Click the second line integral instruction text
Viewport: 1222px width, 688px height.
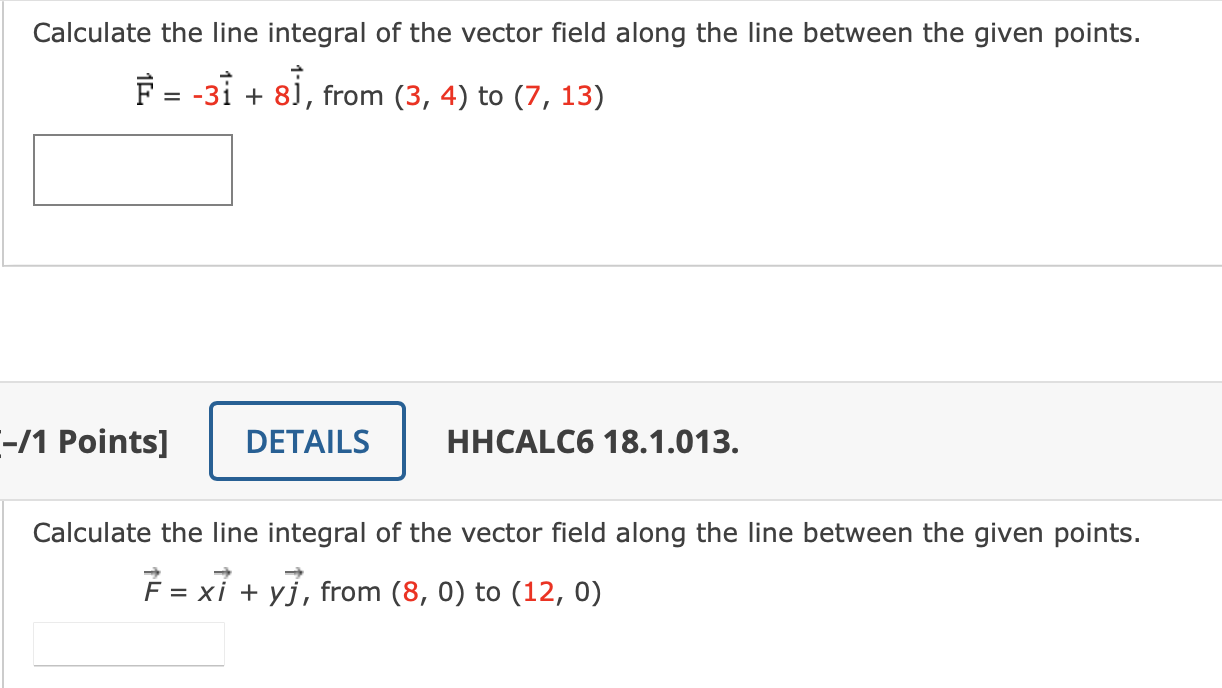click(586, 532)
